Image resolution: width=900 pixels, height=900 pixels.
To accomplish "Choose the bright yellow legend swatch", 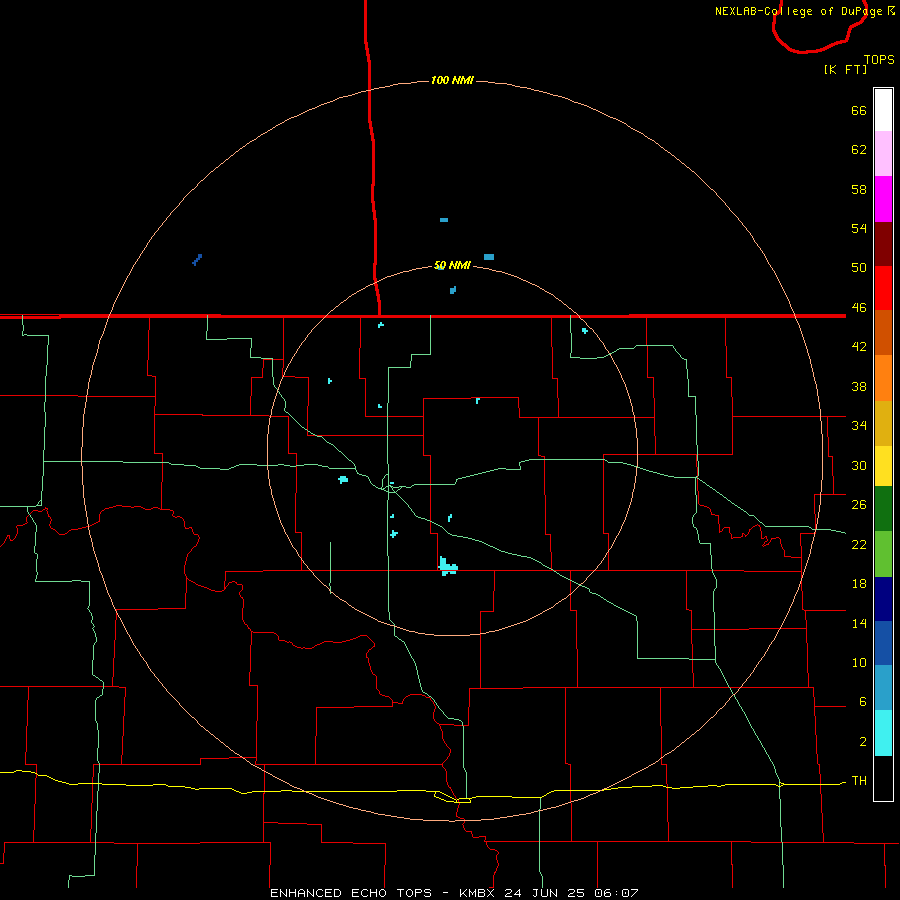I will (883, 465).
